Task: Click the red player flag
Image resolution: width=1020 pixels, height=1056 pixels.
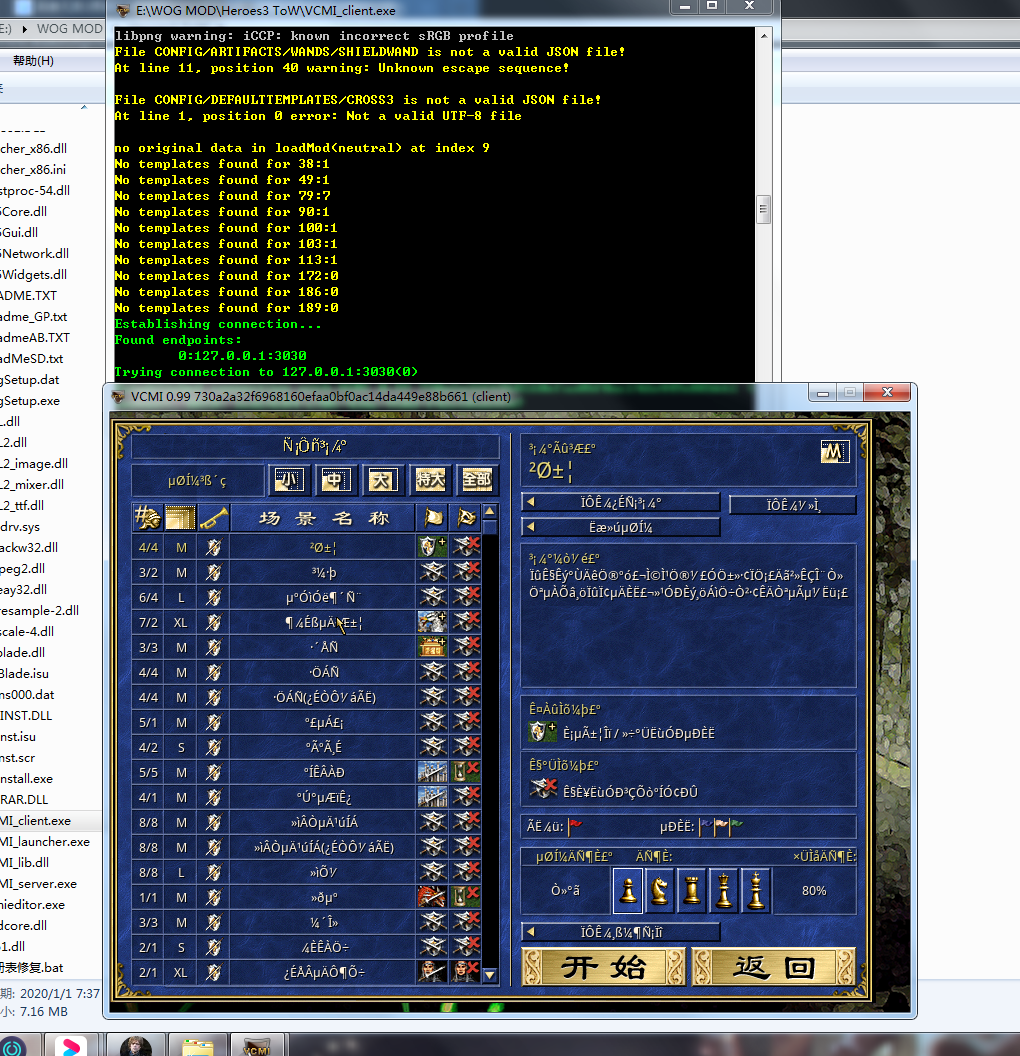Action: click(576, 826)
